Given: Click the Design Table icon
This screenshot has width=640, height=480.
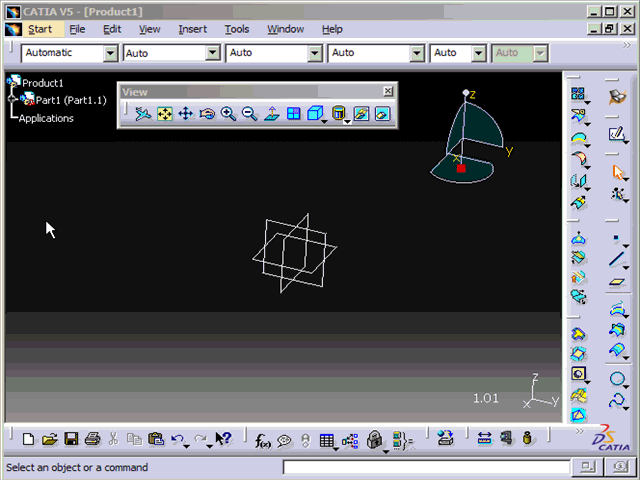Looking at the screenshot, I should [x=327, y=440].
